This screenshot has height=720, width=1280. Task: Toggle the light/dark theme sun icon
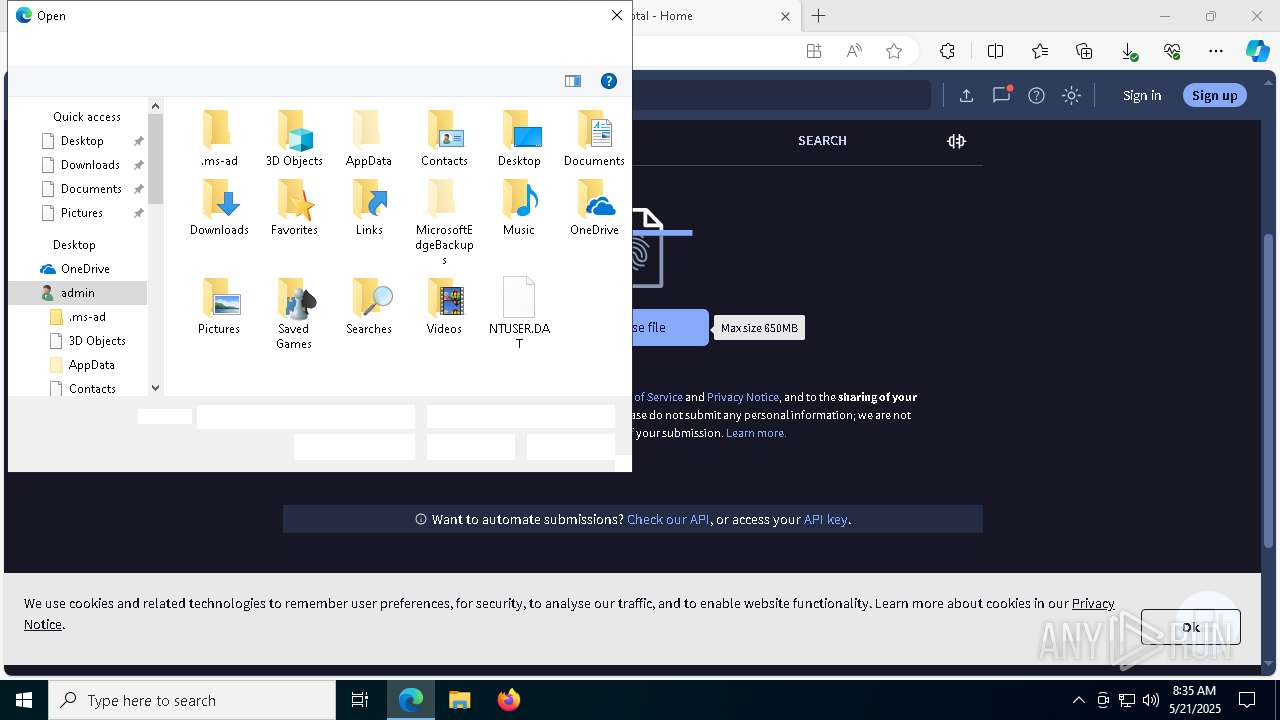tap(1071, 95)
